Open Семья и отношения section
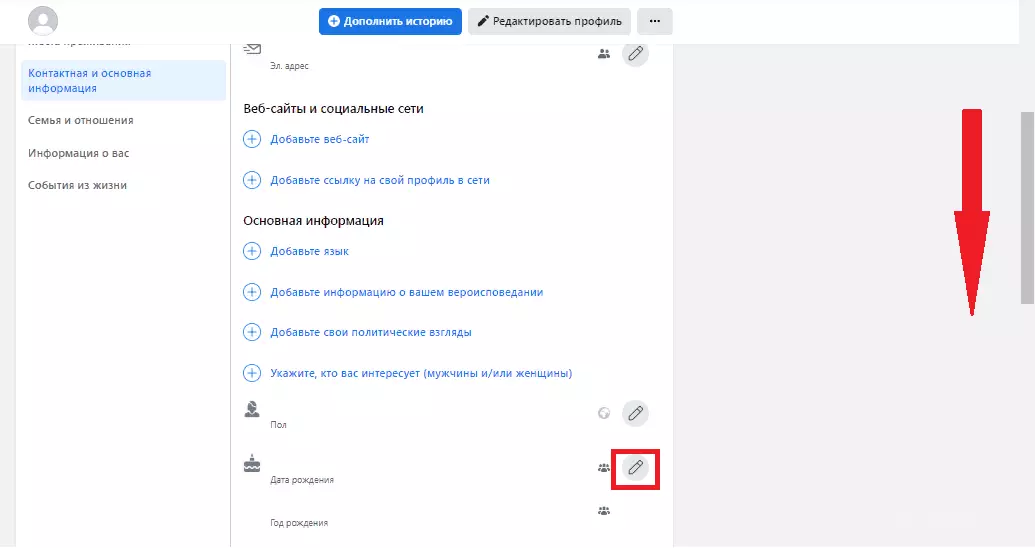This screenshot has height=548, width=1035. click(81, 120)
